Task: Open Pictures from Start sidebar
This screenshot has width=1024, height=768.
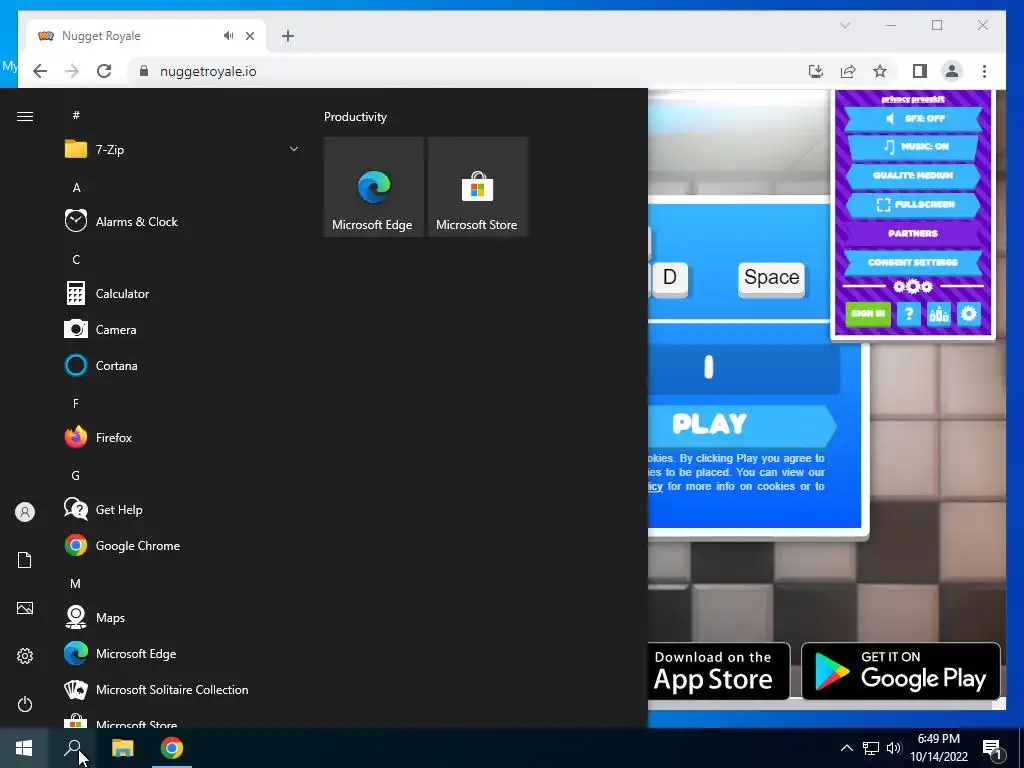Action: tap(25, 608)
